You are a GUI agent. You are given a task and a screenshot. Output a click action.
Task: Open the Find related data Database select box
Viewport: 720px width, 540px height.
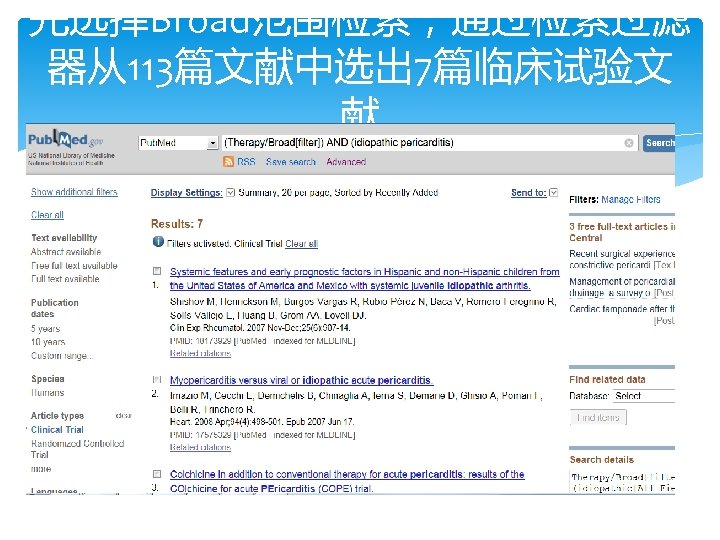click(x=644, y=396)
